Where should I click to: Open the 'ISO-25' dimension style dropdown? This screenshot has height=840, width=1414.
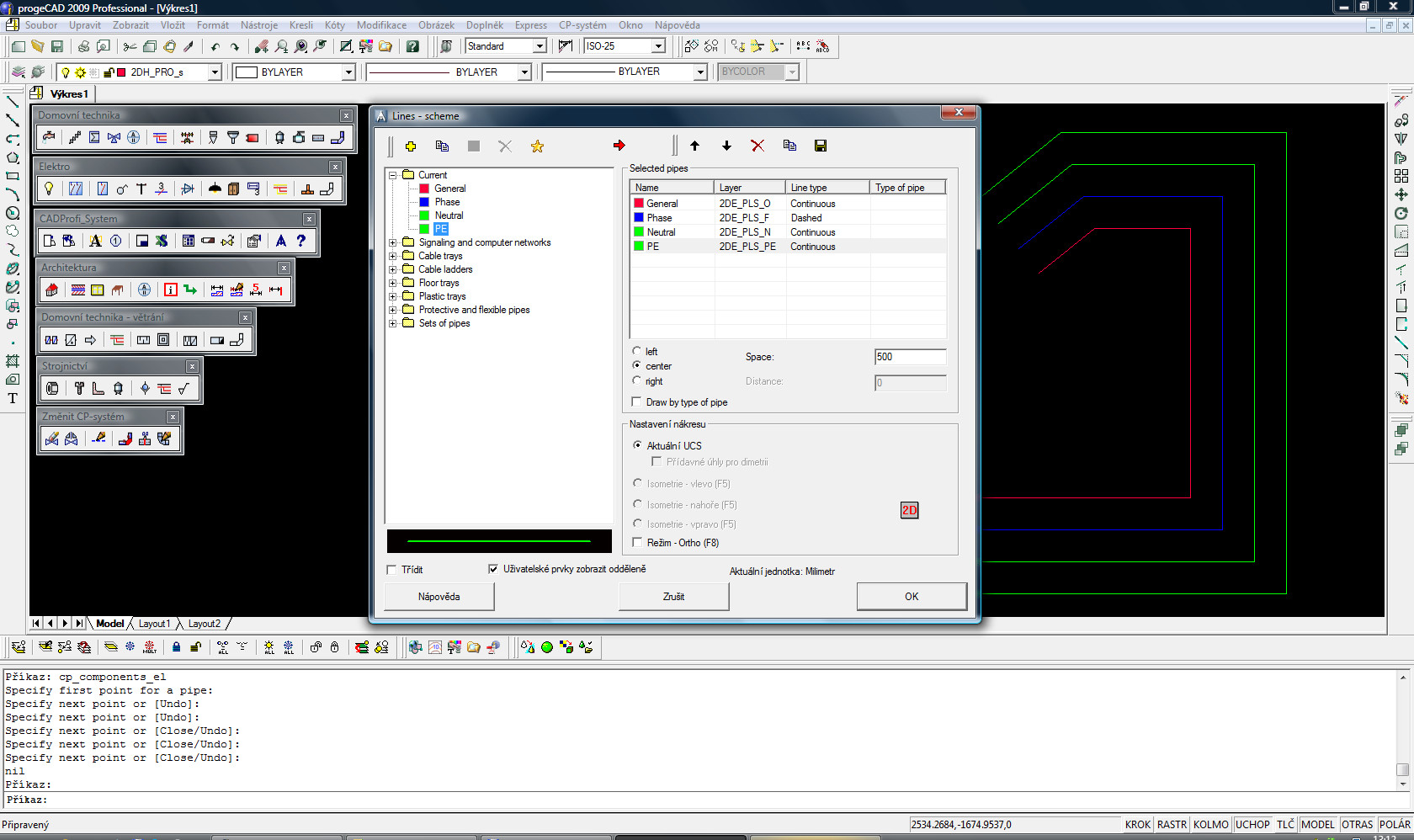point(658,46)
